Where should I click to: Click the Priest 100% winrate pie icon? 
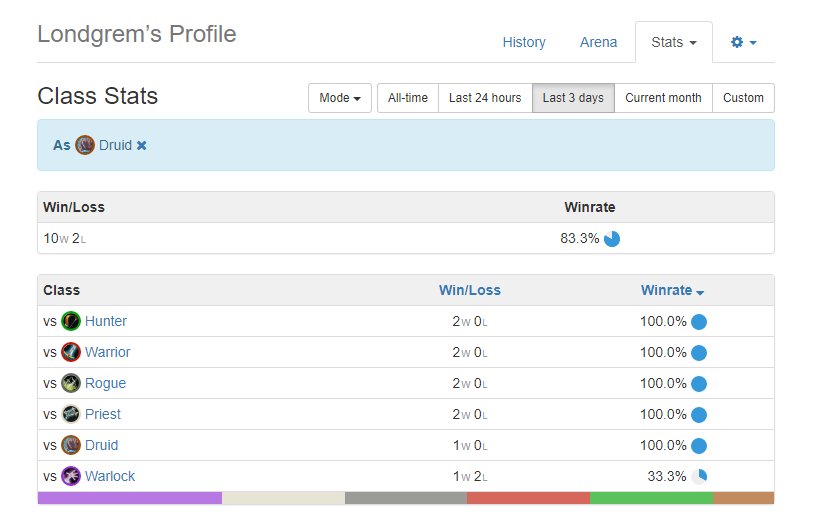pyautogui.click(x=699, y=415)
